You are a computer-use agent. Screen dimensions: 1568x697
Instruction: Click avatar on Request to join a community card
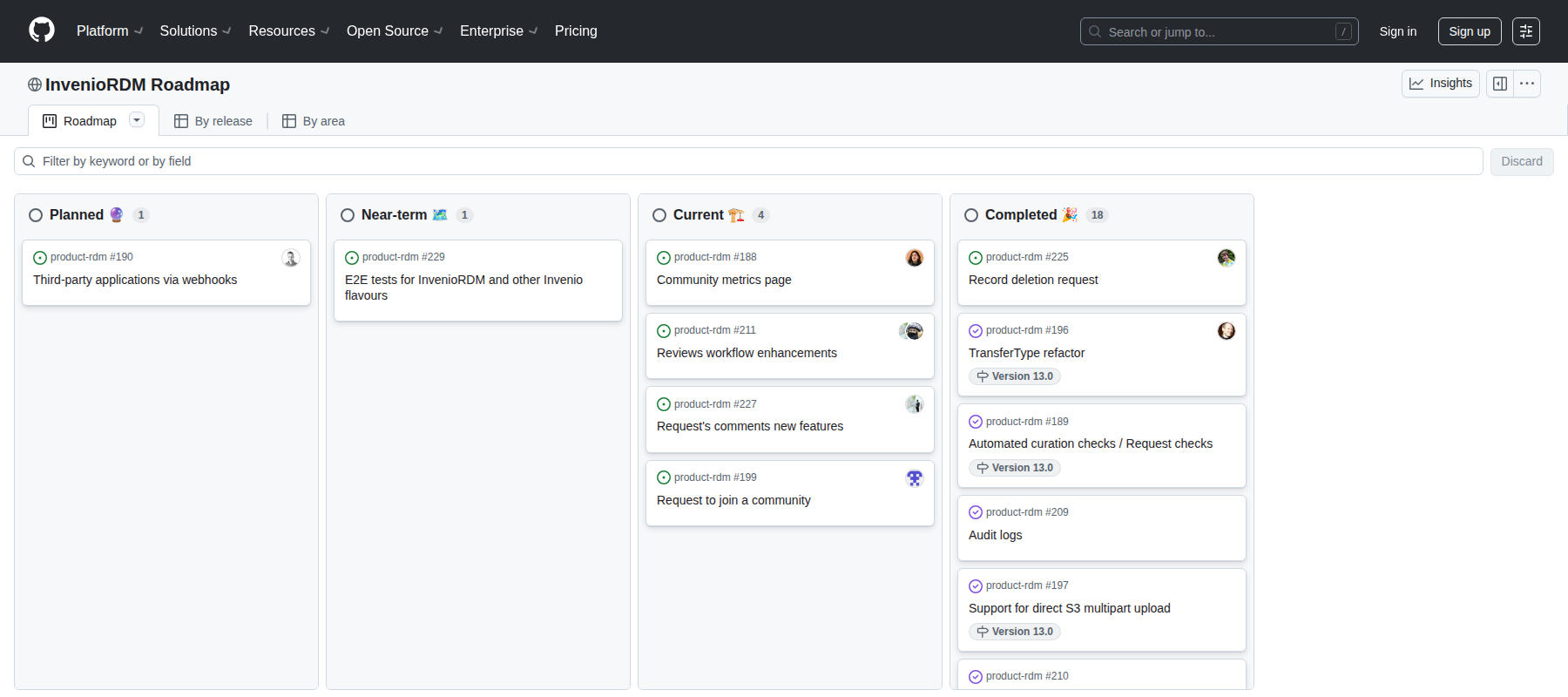(915, 478)
